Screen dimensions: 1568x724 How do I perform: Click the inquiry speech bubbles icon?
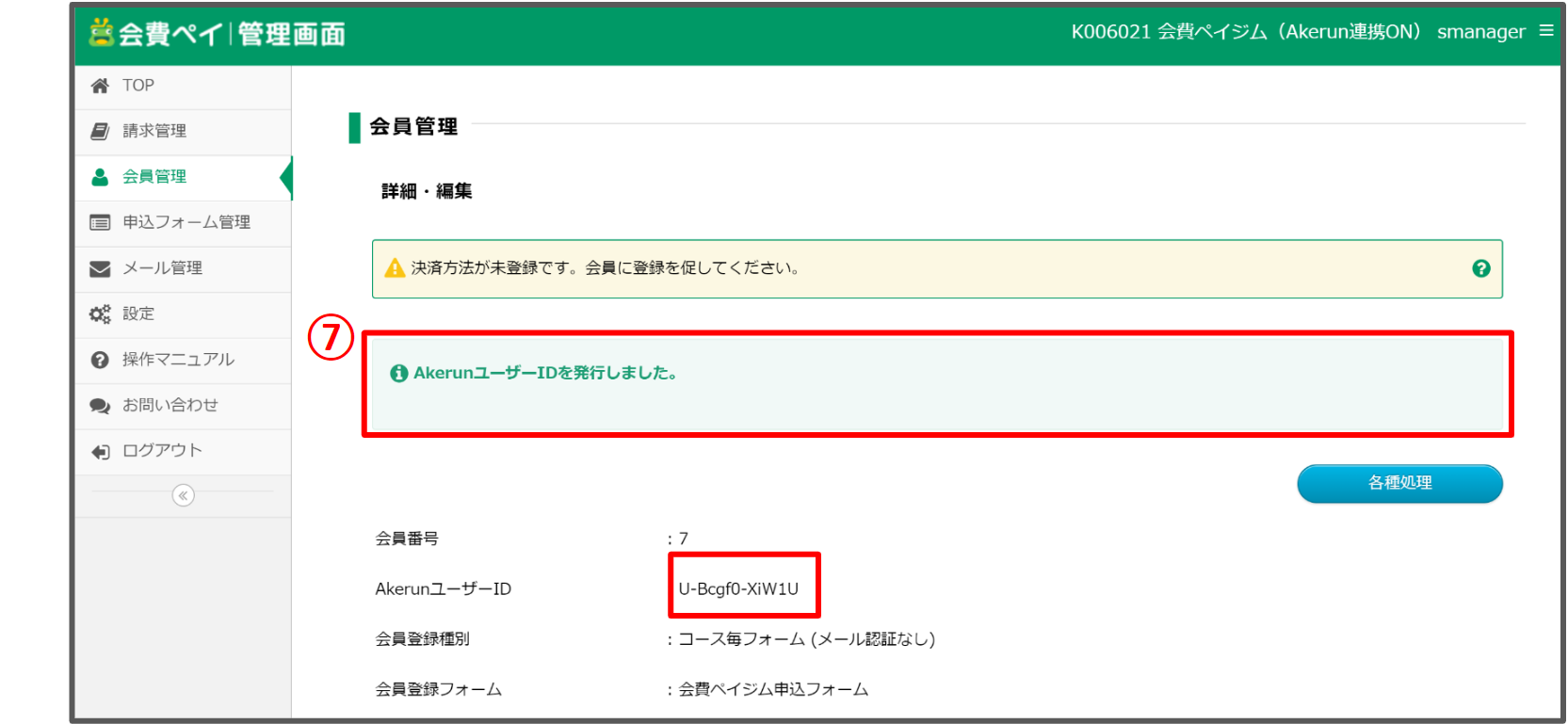[x=100, y=406]
